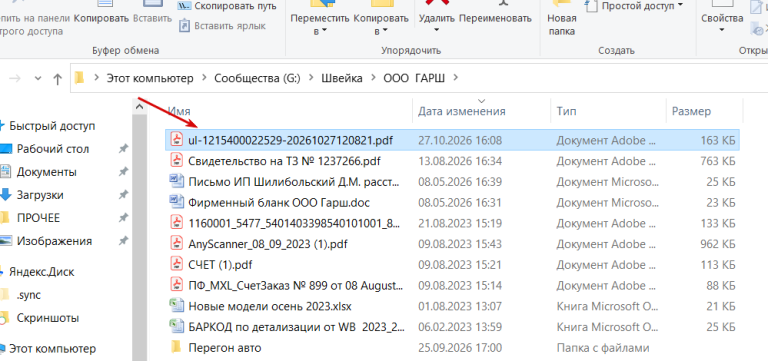The height and width of the screenshot is (361, 768).
Task: Select the .sync folder in sidebar
Action: pyautogui.click(x=28, y=295)
